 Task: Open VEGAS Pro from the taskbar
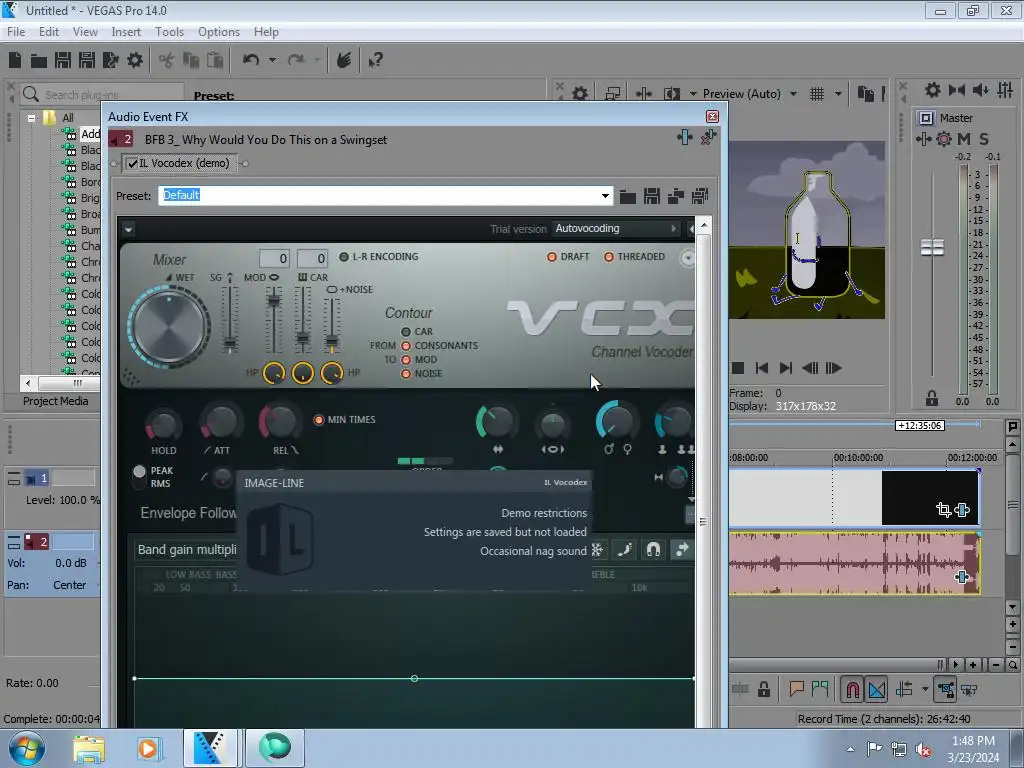(x=210, y=748)
